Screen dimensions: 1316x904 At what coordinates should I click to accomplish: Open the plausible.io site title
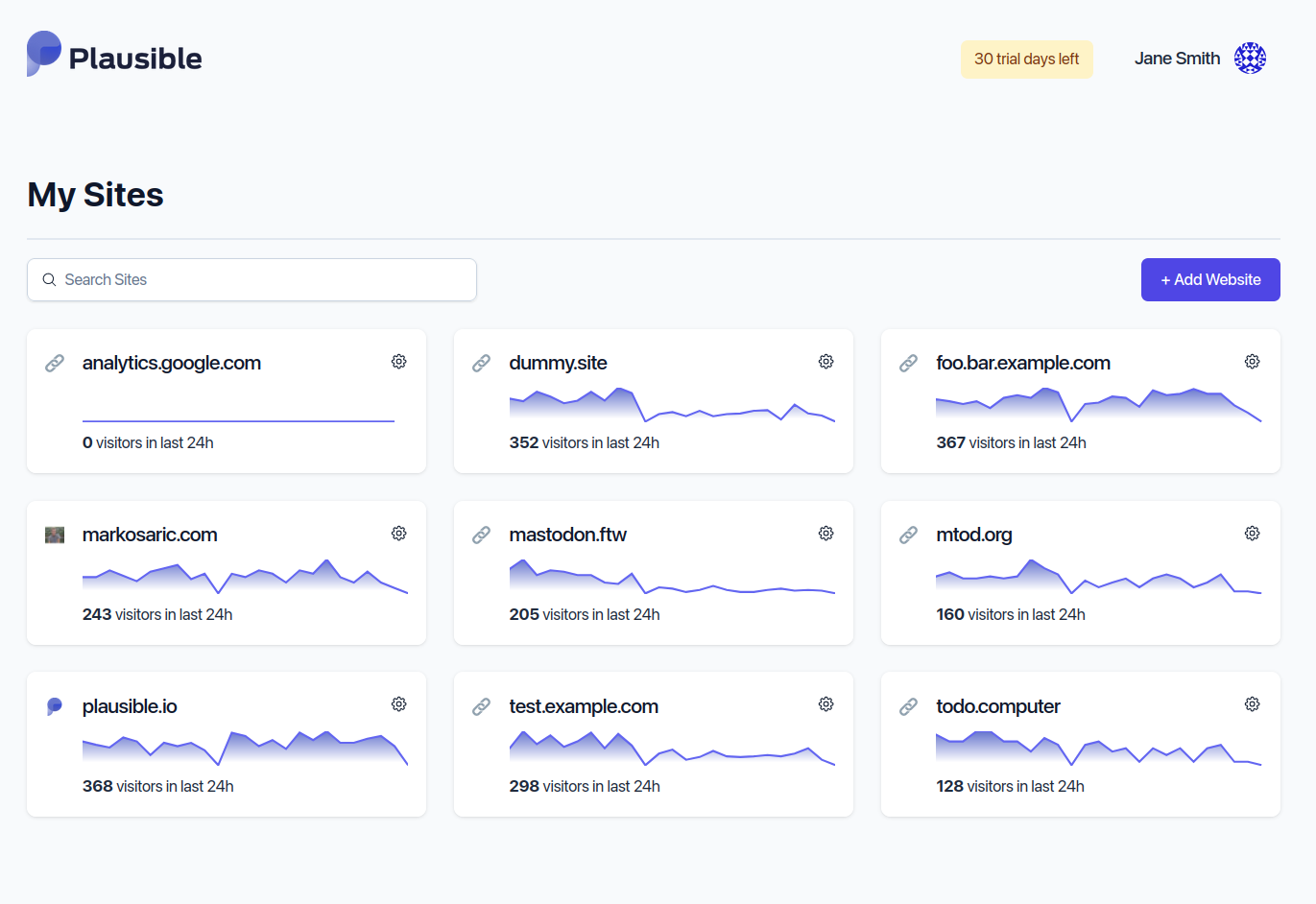pyautogui.click(x=130, y=706)
